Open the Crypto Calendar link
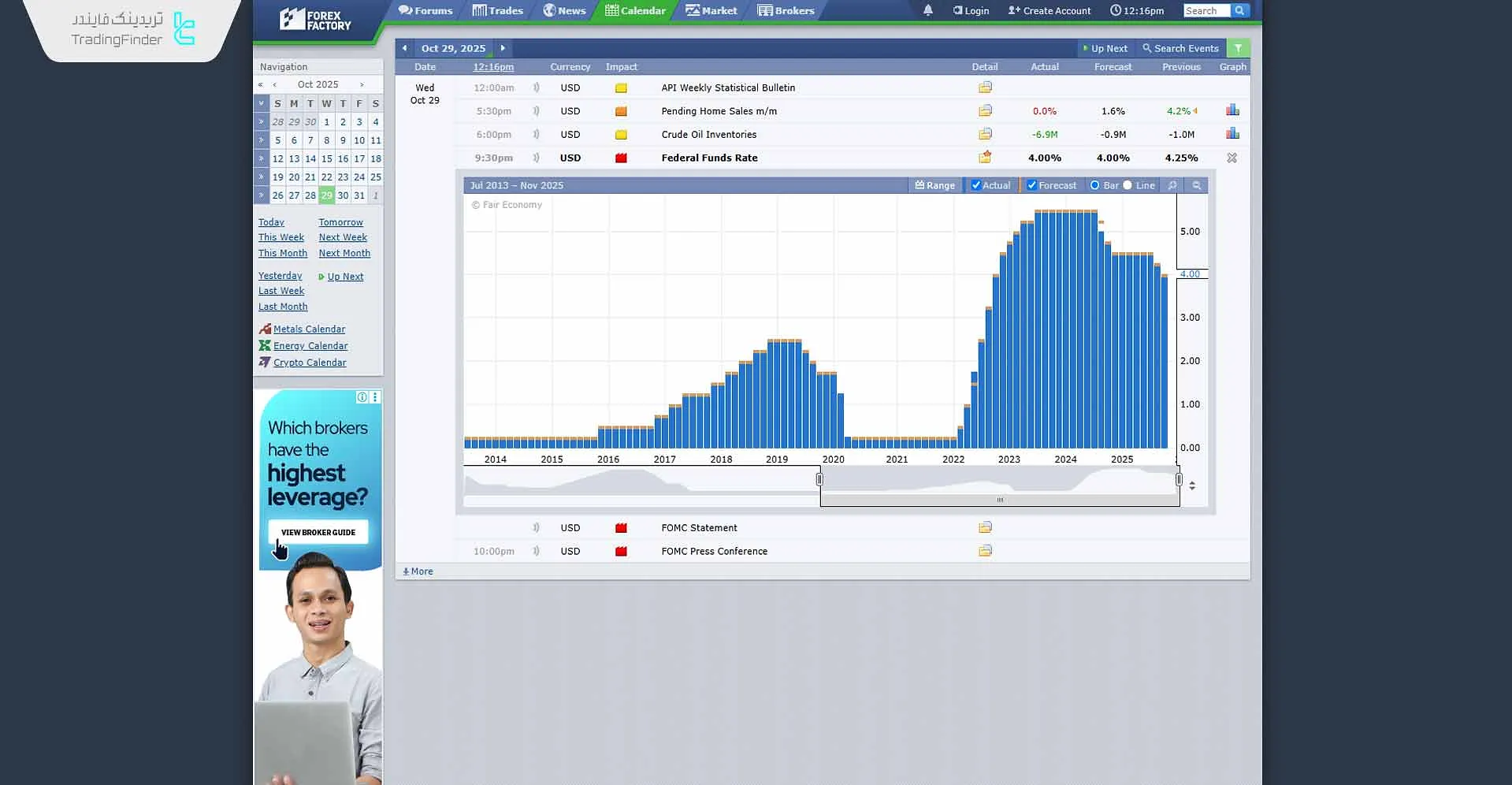Image resolution: width=1512 pixels, height=785 pixels. click(309, 363)
